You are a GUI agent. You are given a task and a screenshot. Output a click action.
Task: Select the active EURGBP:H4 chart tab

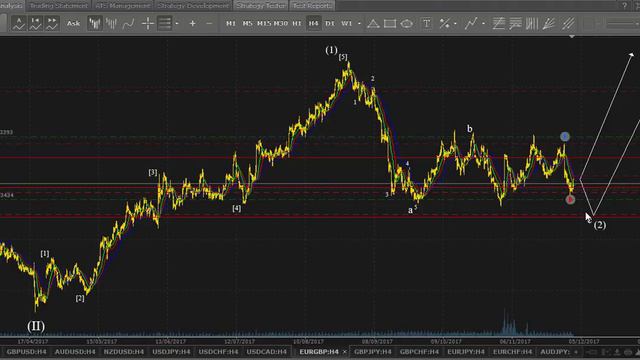(319, 351)
